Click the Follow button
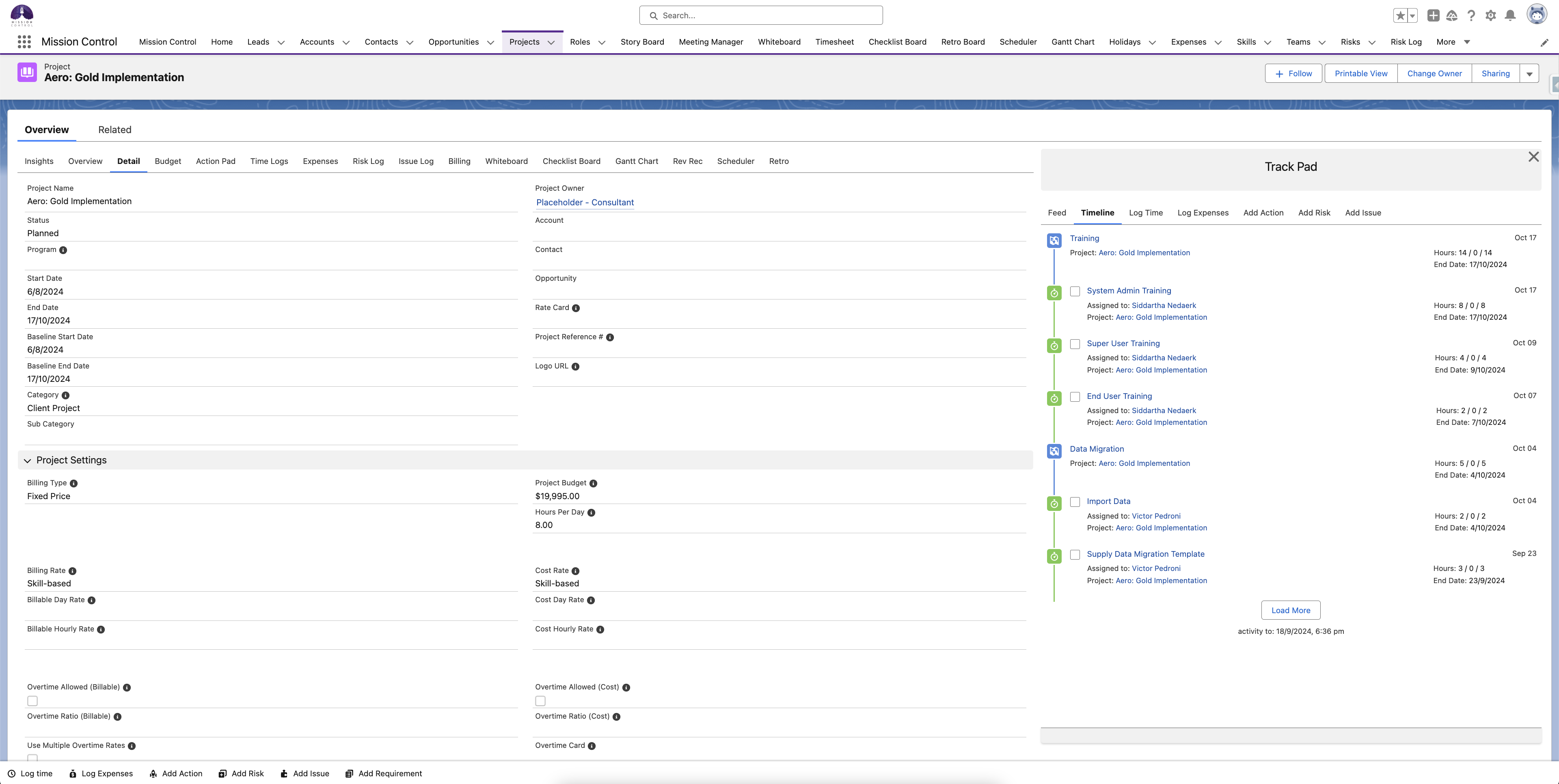Viewport: 1559px width, 784px height. [x=1293, y=74]
